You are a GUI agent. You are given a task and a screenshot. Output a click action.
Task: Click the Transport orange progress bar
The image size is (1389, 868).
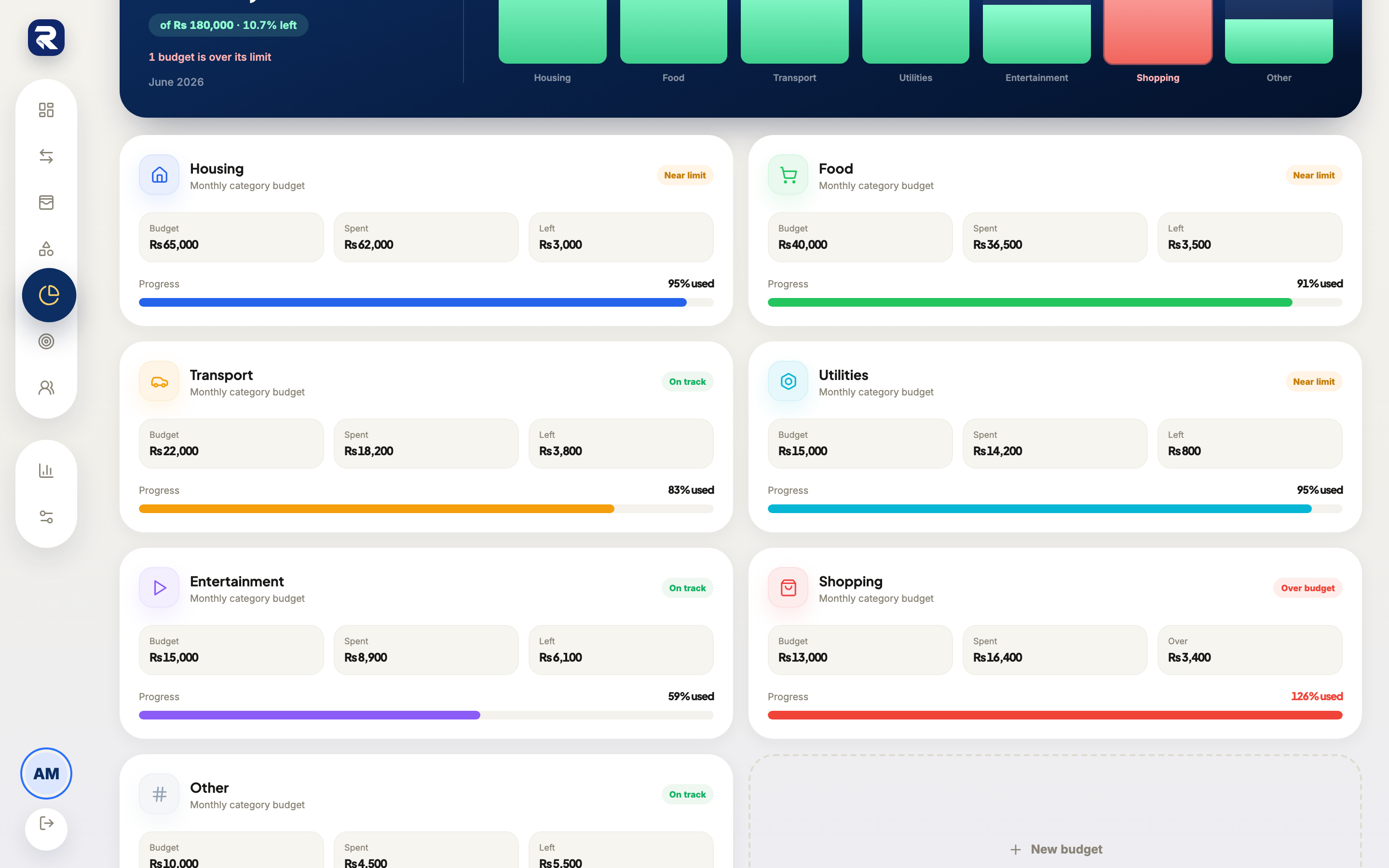click(426, 509)
